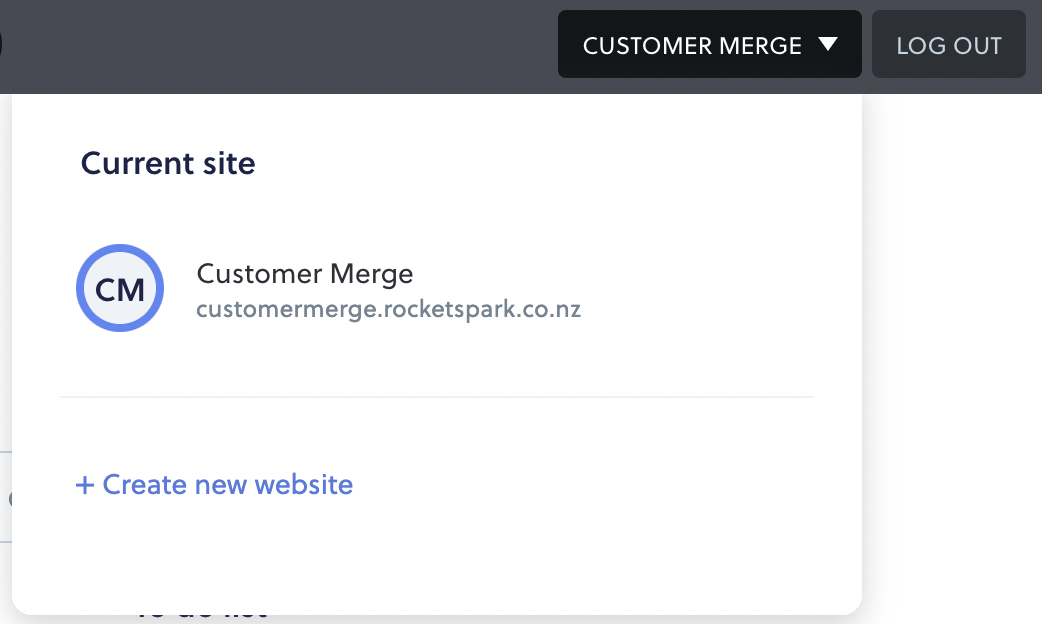This screenshot has height=624, width=1042.
Task: Click the divider line below Customer Merge
Action: [437, 397]
